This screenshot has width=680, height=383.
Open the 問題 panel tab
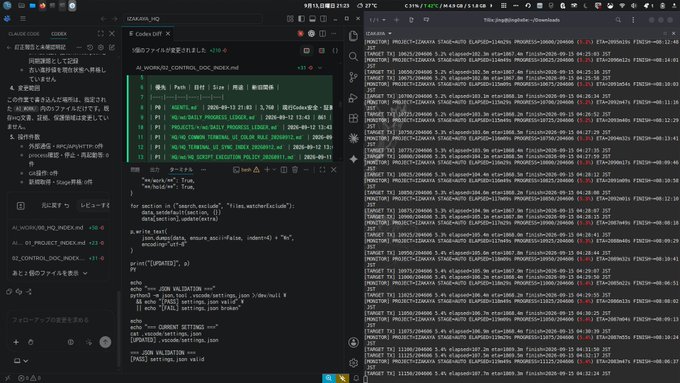click(135, 170)
